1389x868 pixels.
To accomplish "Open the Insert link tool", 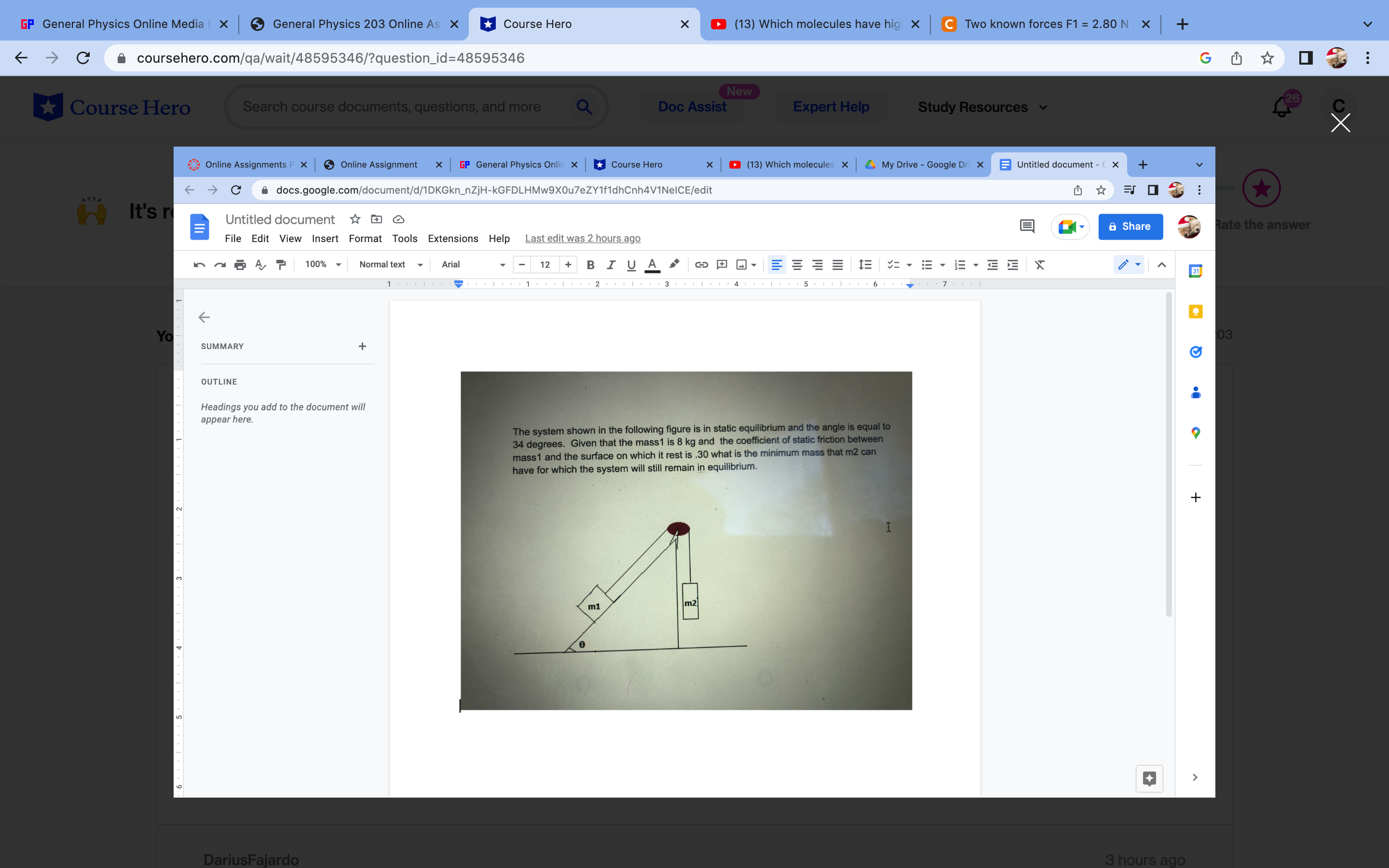I will pyautogui.click(x=701, y=265).
